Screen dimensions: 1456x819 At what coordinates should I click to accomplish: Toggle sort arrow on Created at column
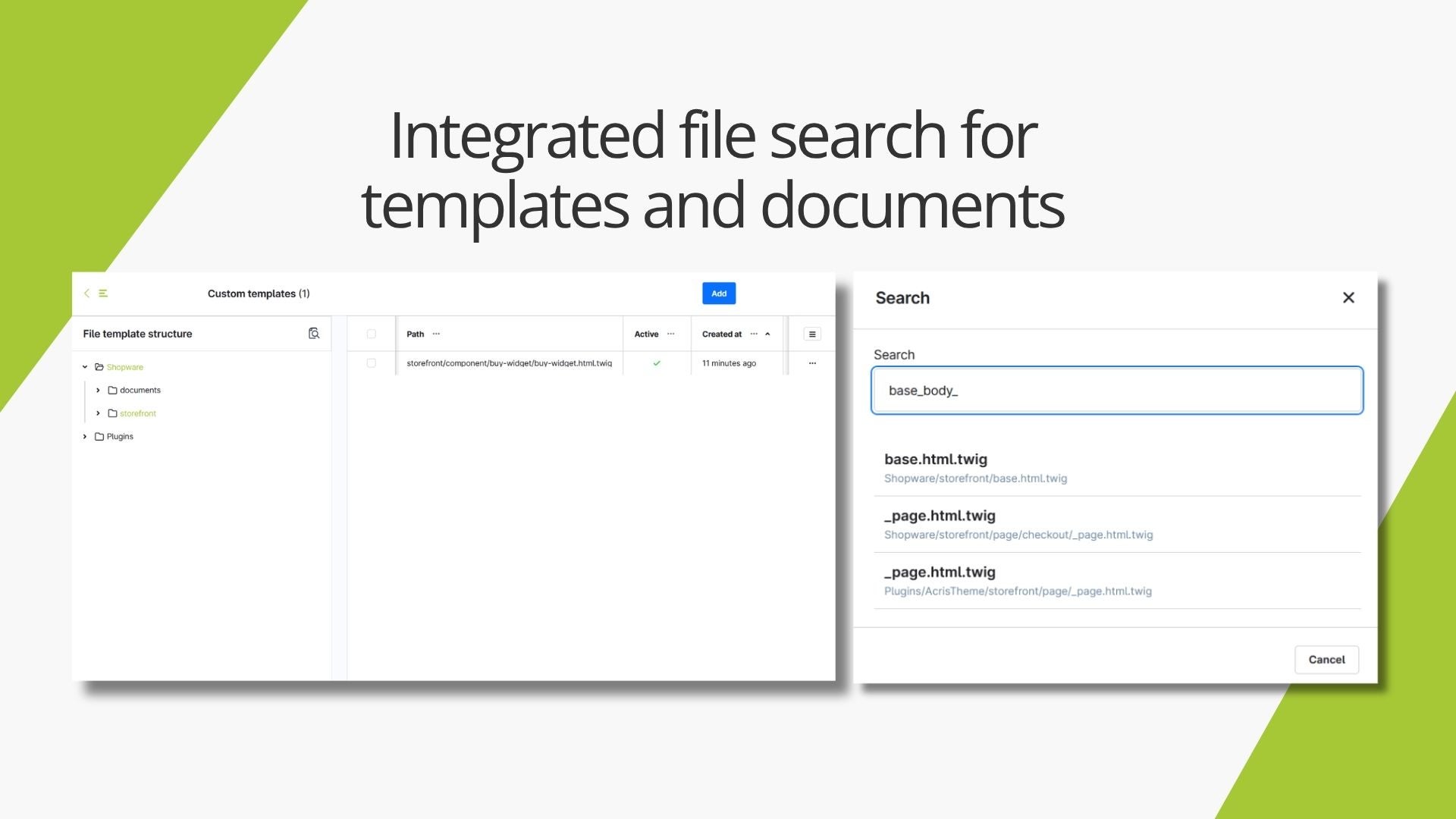point(767,334)
